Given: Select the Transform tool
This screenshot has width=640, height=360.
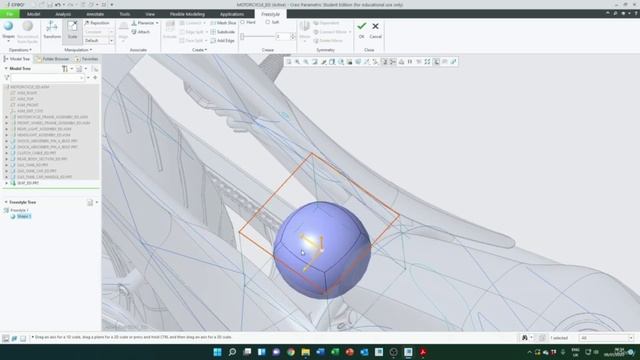Looking at the screenshot, I should (x=52, y=30).
